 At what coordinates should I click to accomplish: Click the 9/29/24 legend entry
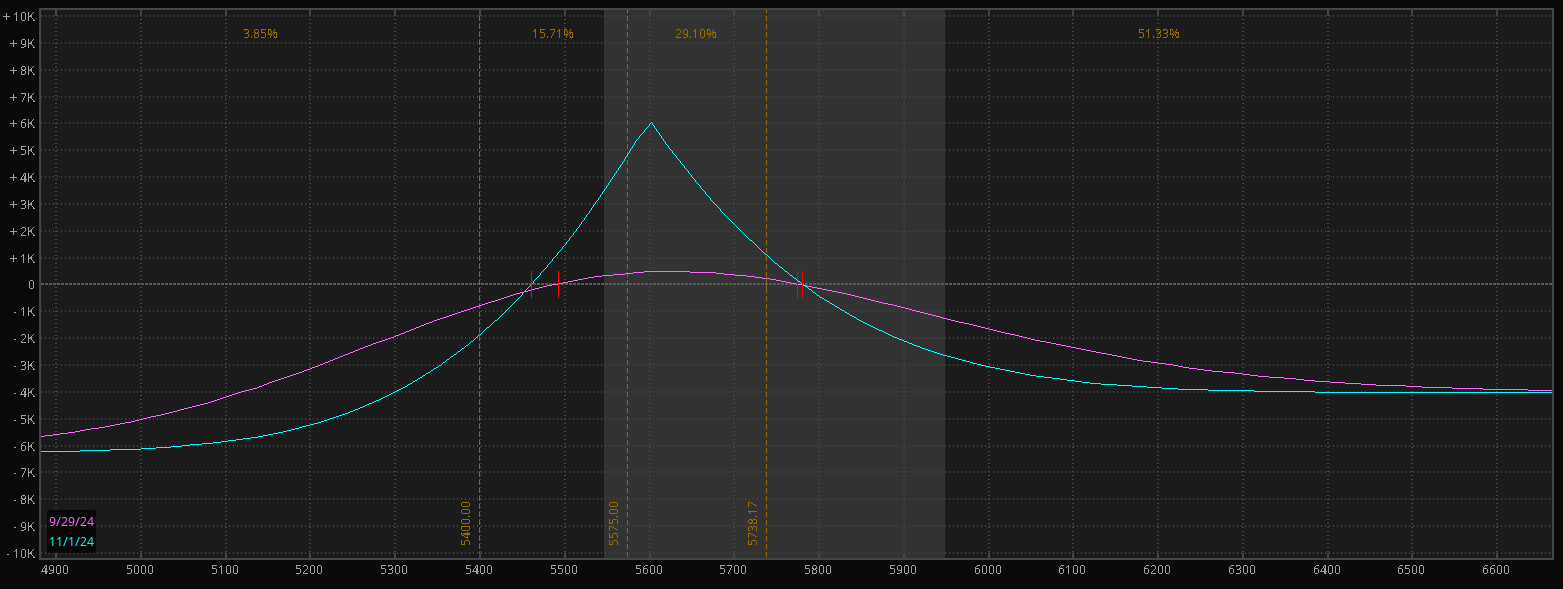tap(71, 522)
